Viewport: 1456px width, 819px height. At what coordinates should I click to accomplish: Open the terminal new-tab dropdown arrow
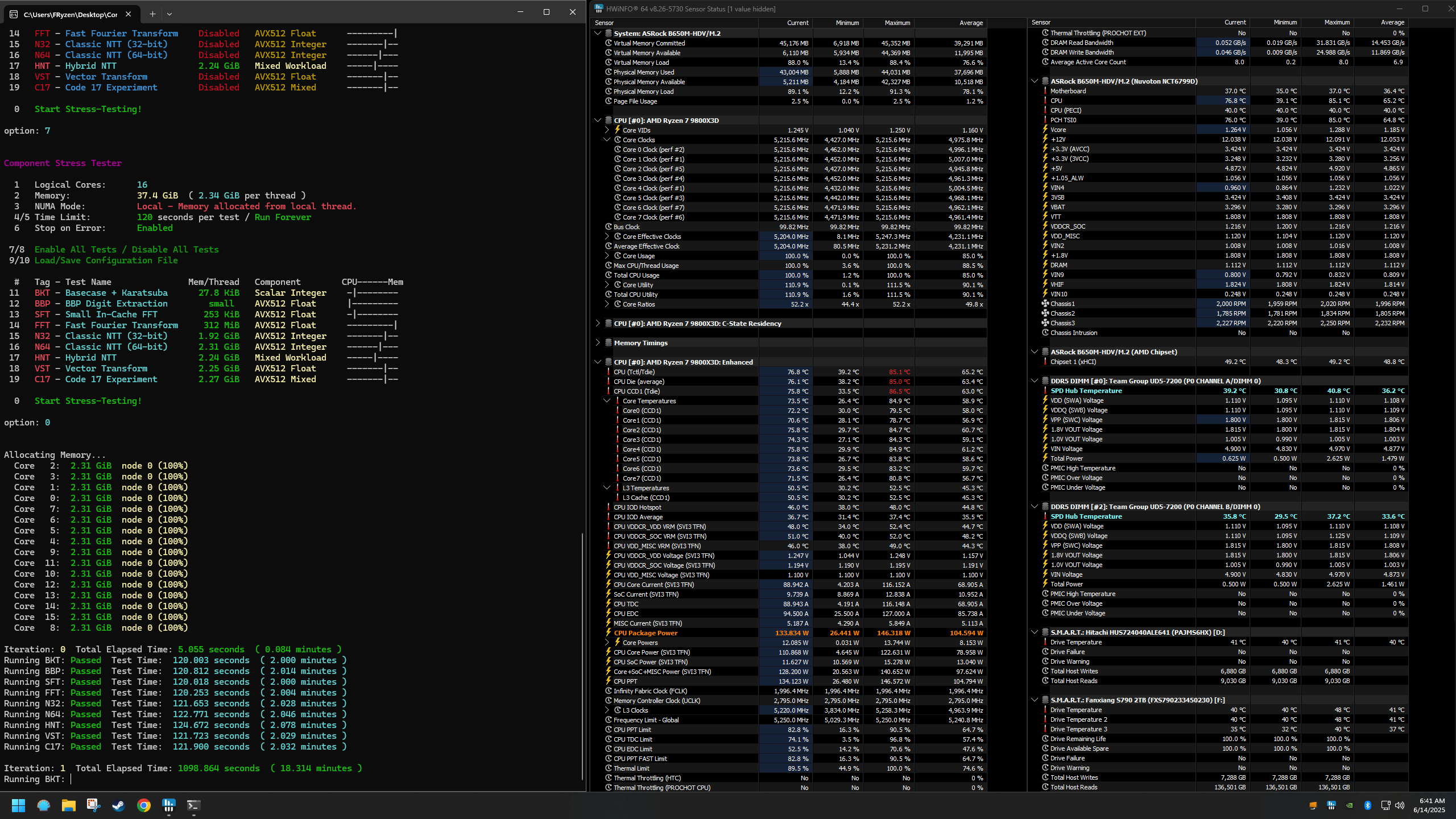point(169,14)
